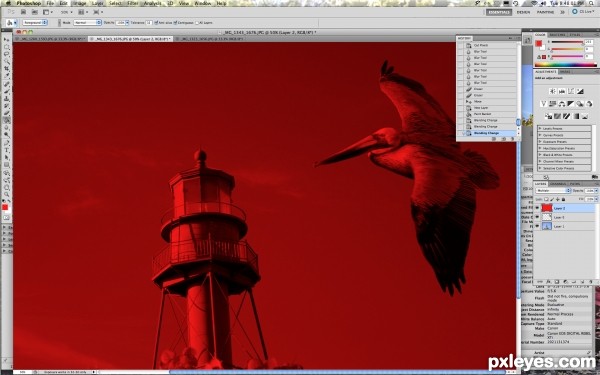The image size is (600, 375).
Task: Toggle visibility of Layer 1
Action: [537, 226]
